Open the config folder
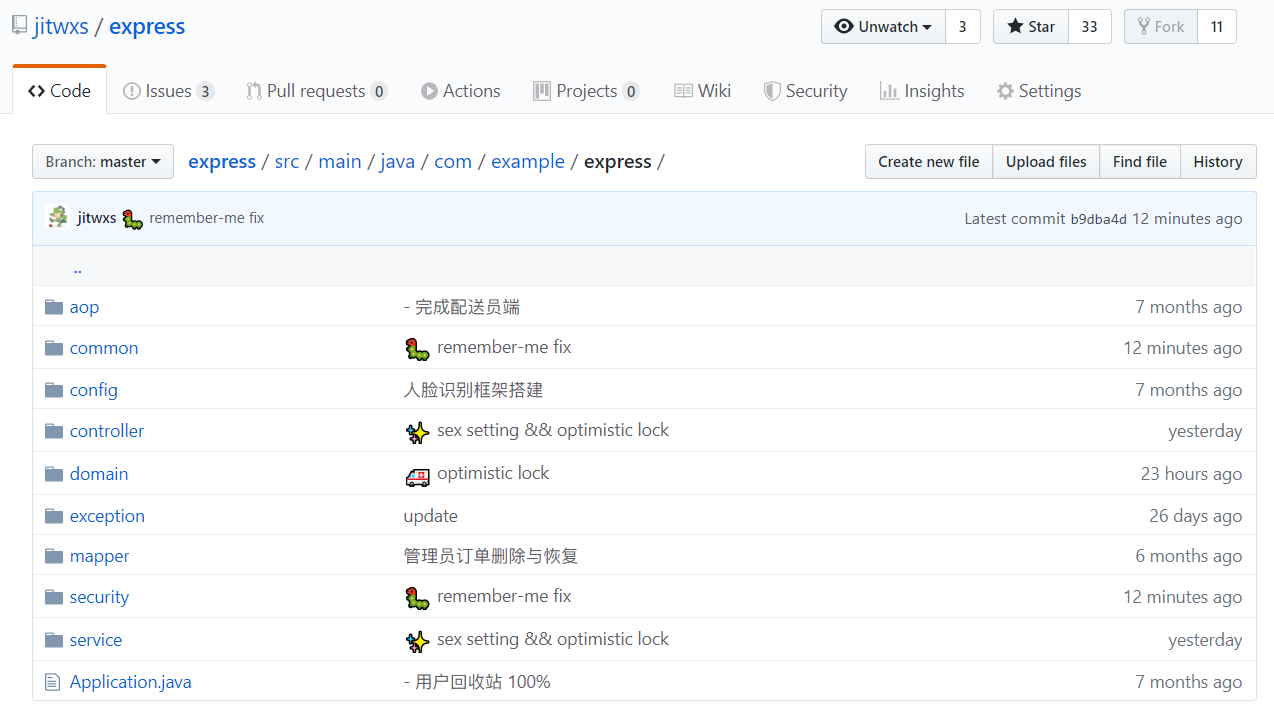Image resolution: width=1274 pixels, height=711 pixels. [x=94, y=390]
